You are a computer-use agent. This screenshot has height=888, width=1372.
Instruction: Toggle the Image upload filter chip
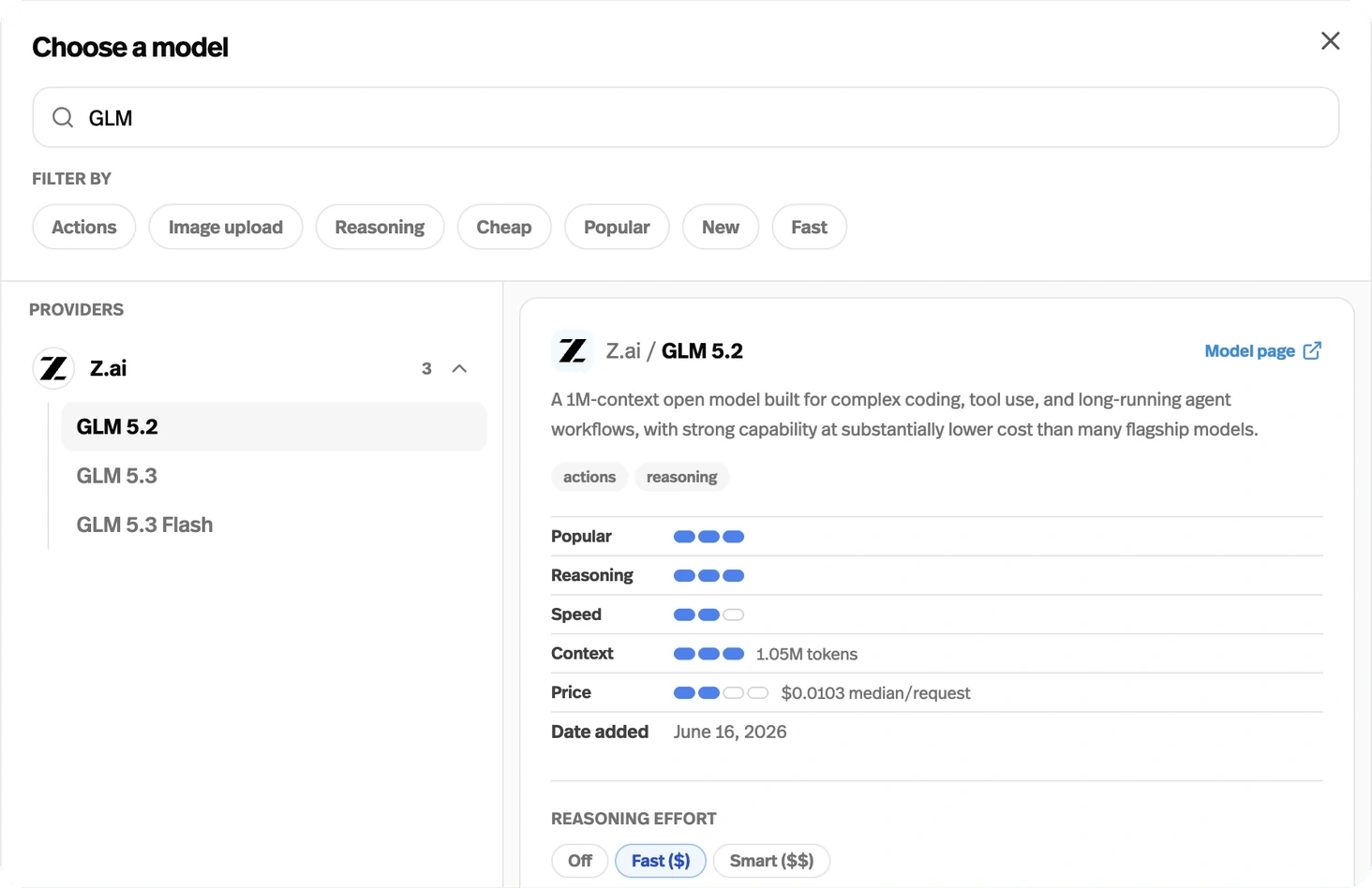(x=226, y=227)
